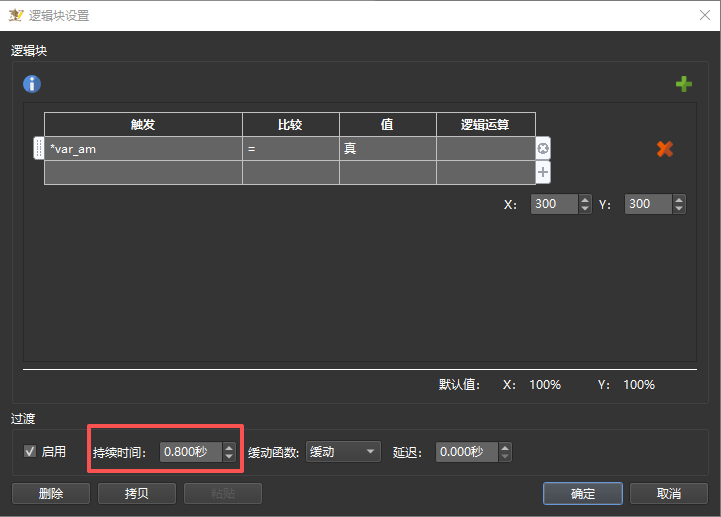The width and height of the screenshot is (721, 517).
Task: Toggle the 启用 transition checkbox
Action: point(30,452)
